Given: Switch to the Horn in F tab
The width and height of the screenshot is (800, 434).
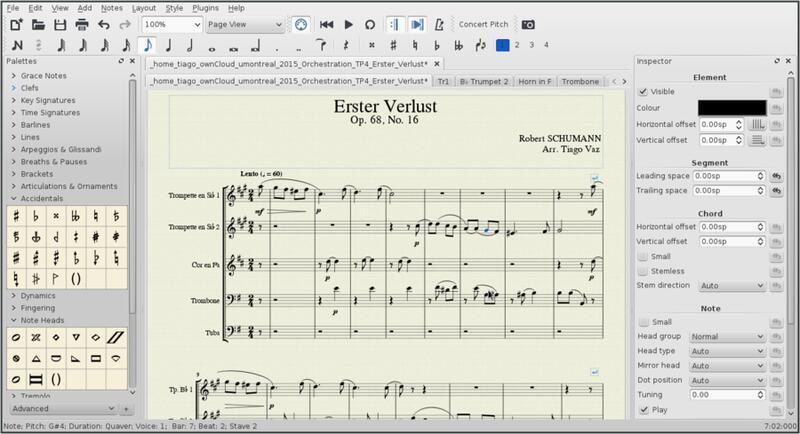Looking at the screenshot, I should [x=535, y=81].
